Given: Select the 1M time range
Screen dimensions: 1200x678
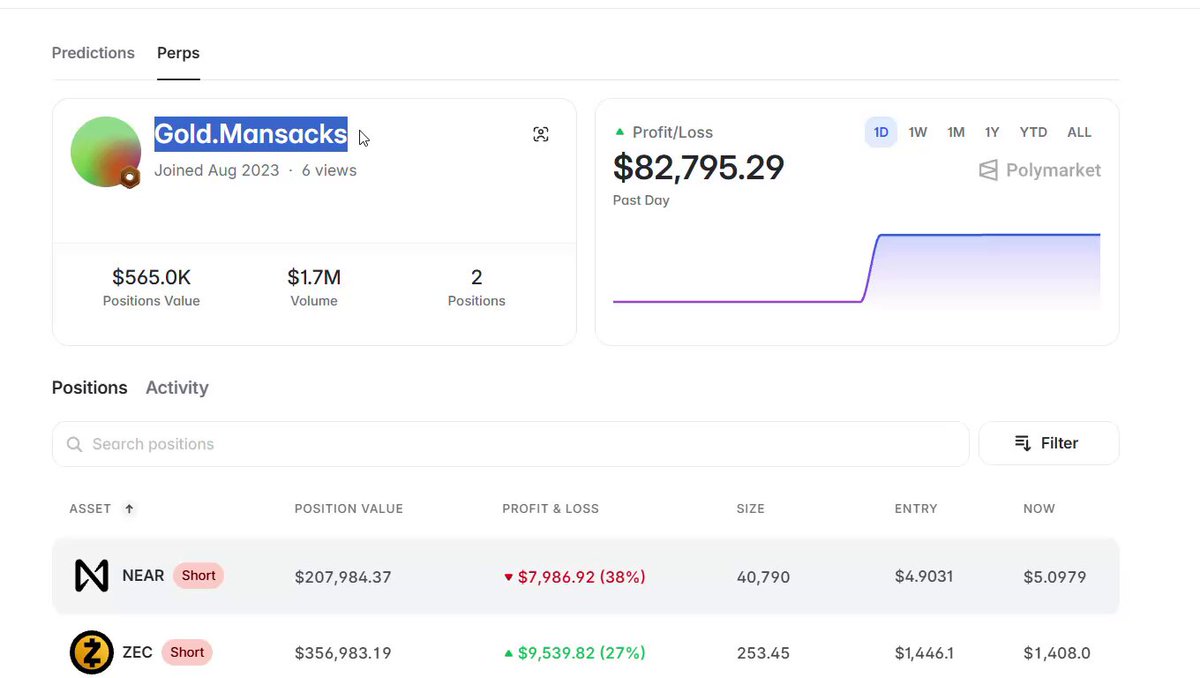Looking at the screenshot, I should [956, 132].
